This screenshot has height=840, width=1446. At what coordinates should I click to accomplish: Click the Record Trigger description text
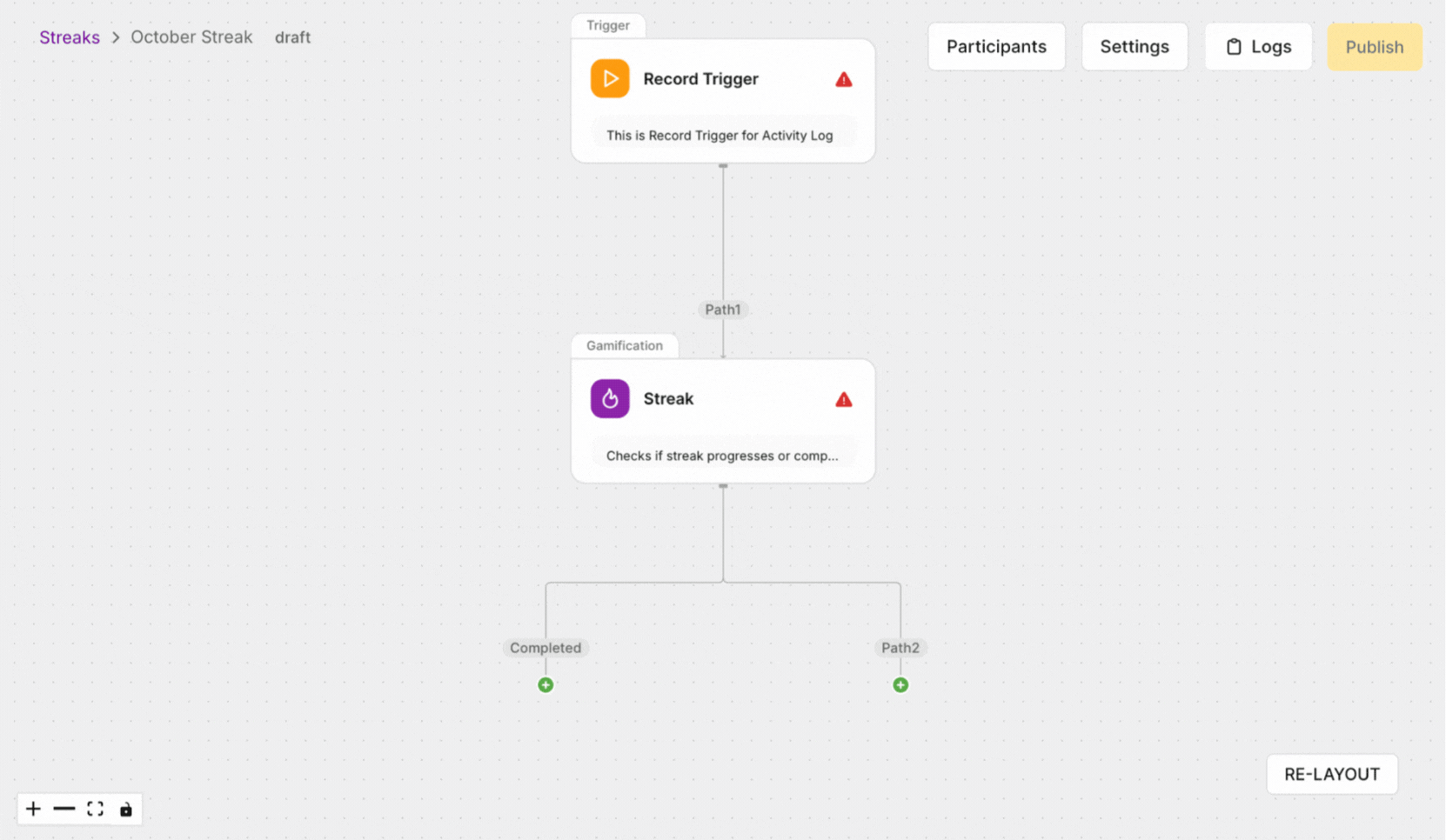tap(720, 136)
